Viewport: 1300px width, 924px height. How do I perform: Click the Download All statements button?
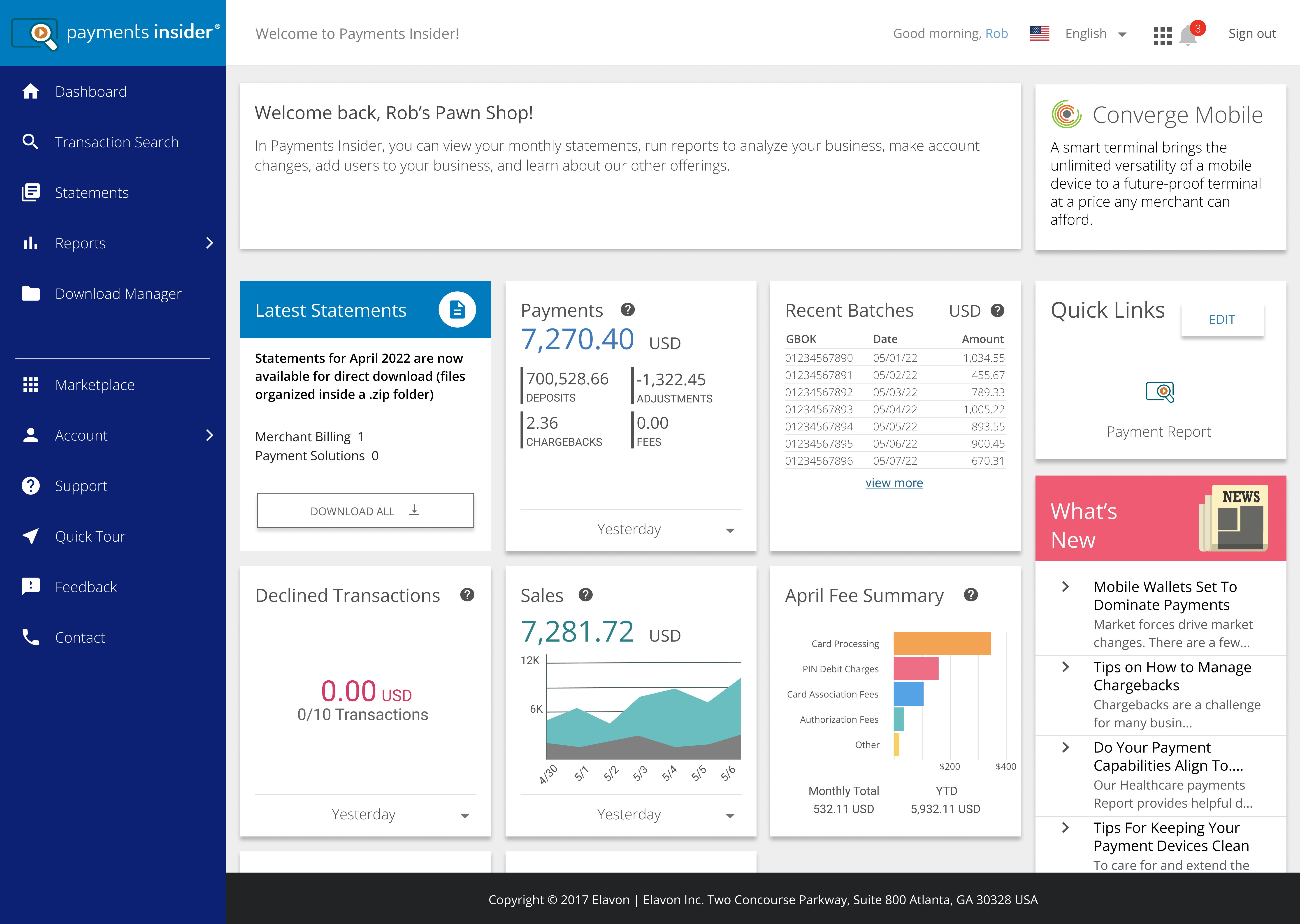tap(365, 510)
